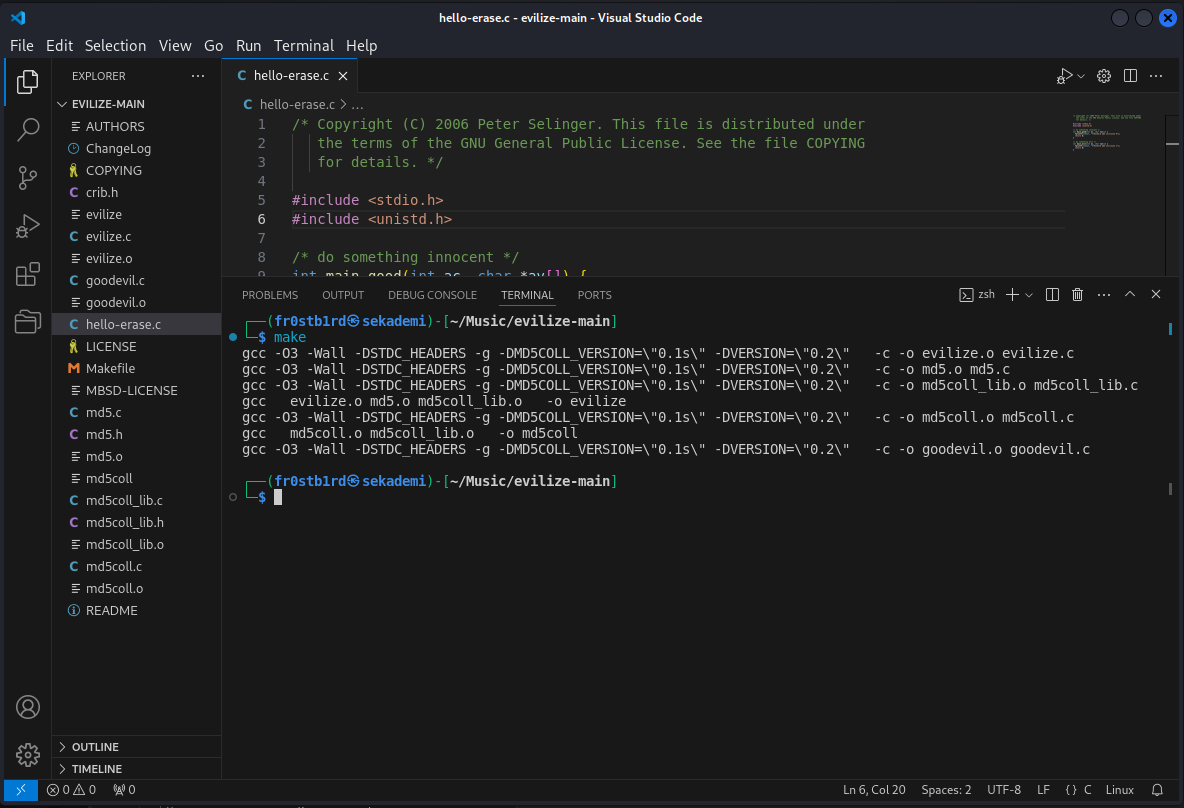Open the Extensions view
The image size is (1184, 808).
(x=28, y=274)
